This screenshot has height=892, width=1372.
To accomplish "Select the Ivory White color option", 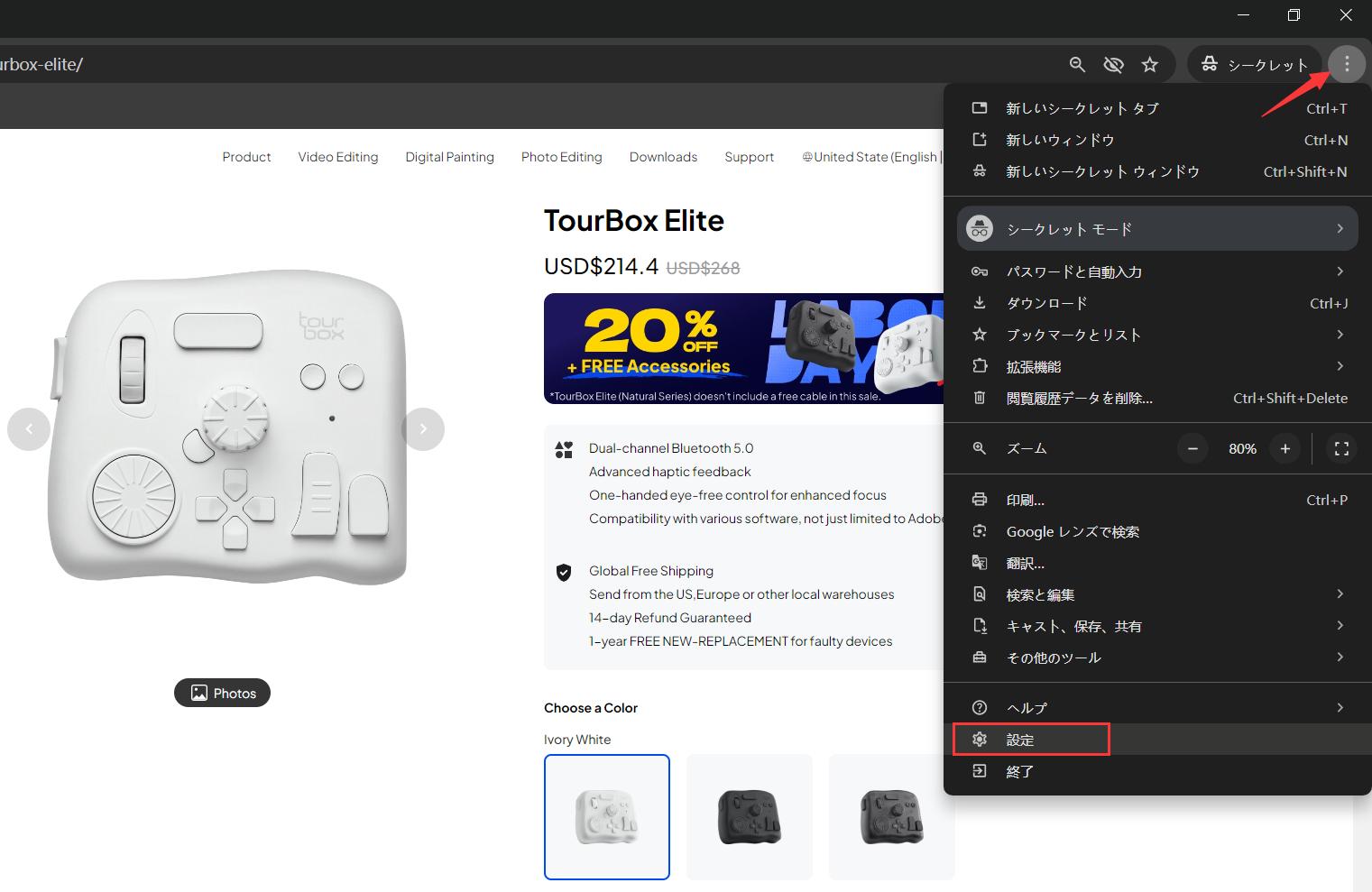I will 607,816.
